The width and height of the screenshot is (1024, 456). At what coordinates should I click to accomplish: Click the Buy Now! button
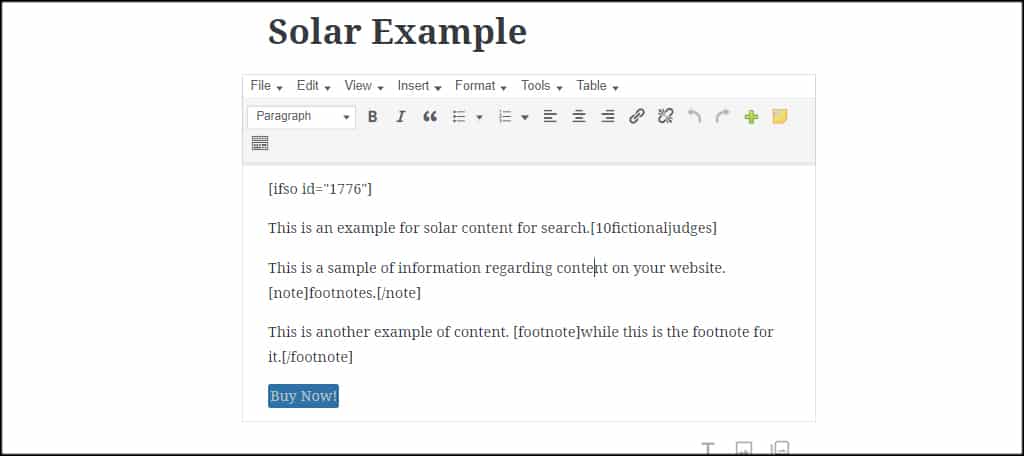[x=303, y=396]
